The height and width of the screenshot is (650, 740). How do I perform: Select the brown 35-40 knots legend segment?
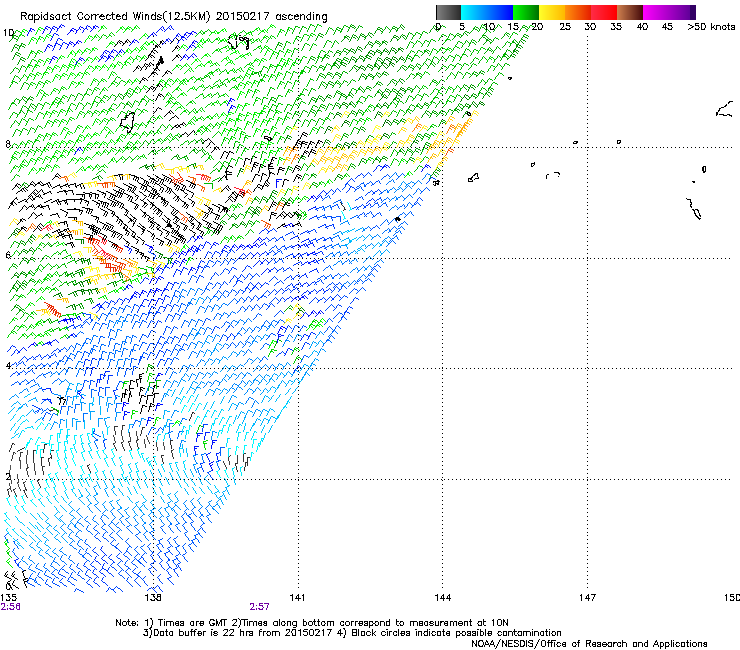pyautogui.click(x=630, y=12)
